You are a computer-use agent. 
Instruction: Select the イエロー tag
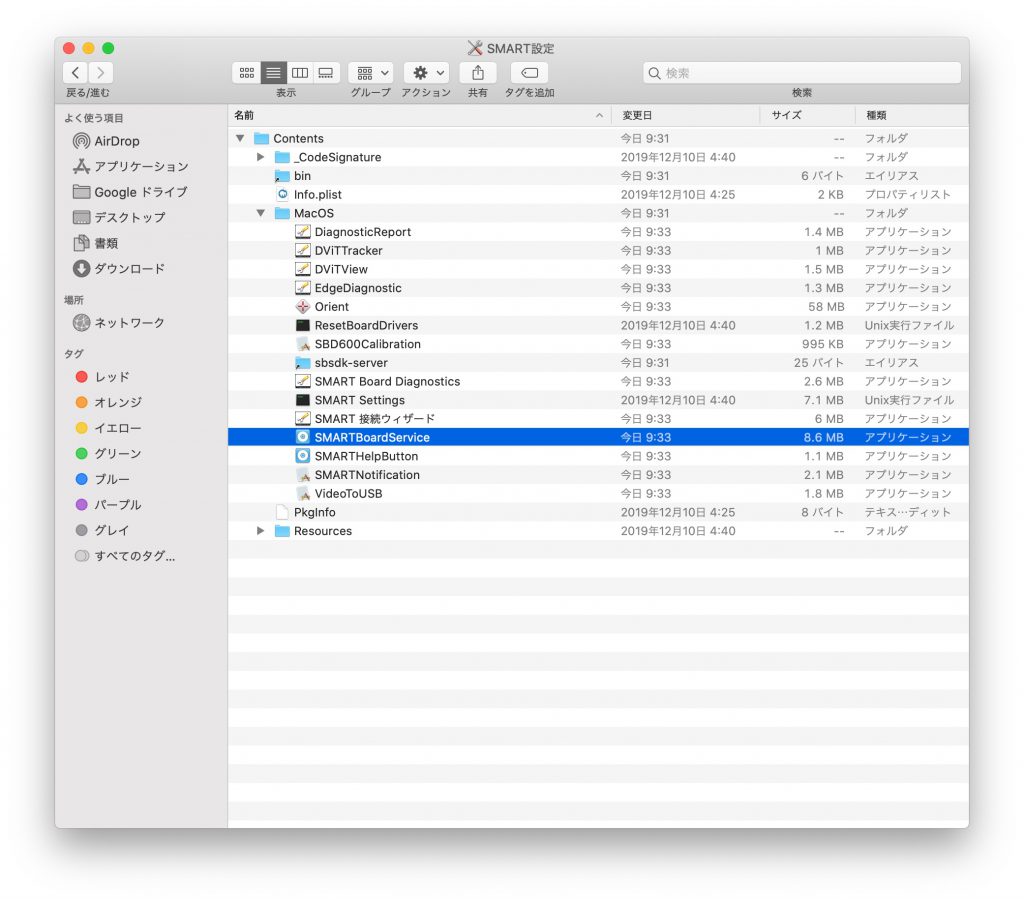tap(108, 428)
